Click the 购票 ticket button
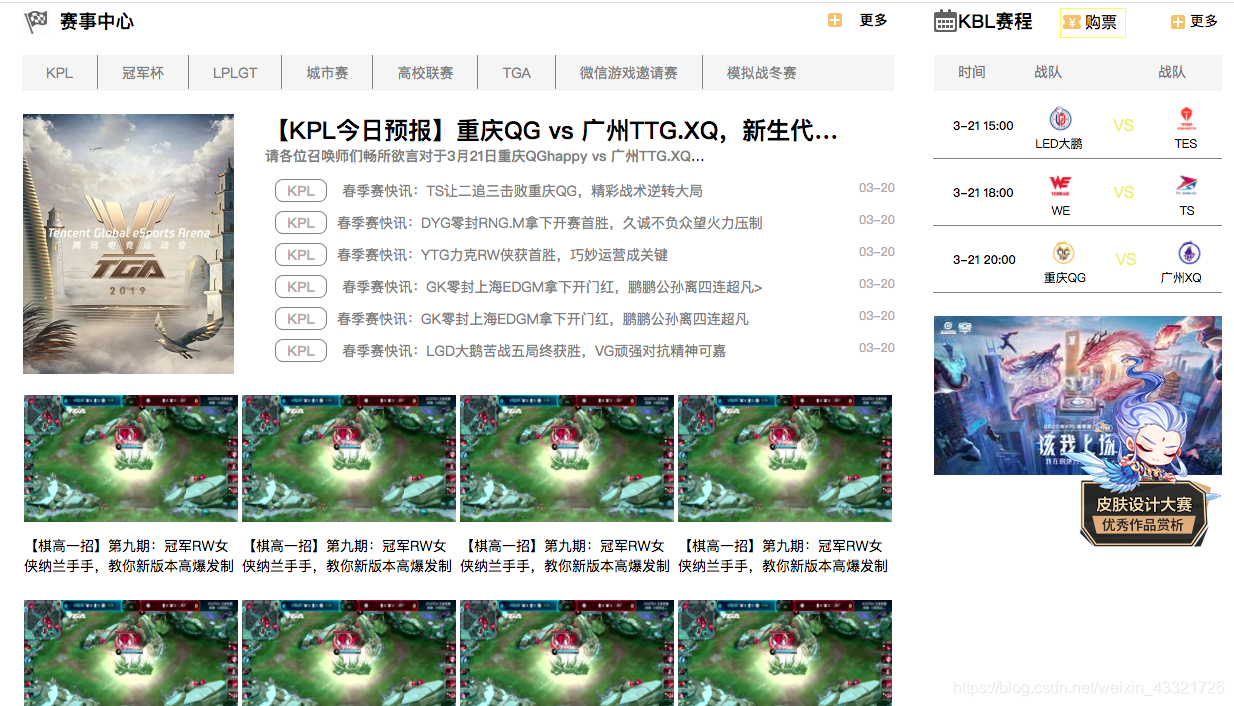 pyautogui.click(x=1092, y=22)
